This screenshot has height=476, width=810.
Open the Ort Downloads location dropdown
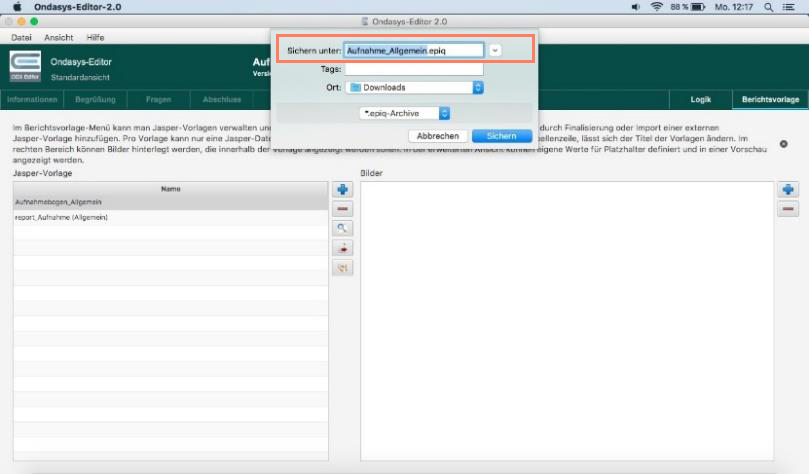(x=415, y=87)
